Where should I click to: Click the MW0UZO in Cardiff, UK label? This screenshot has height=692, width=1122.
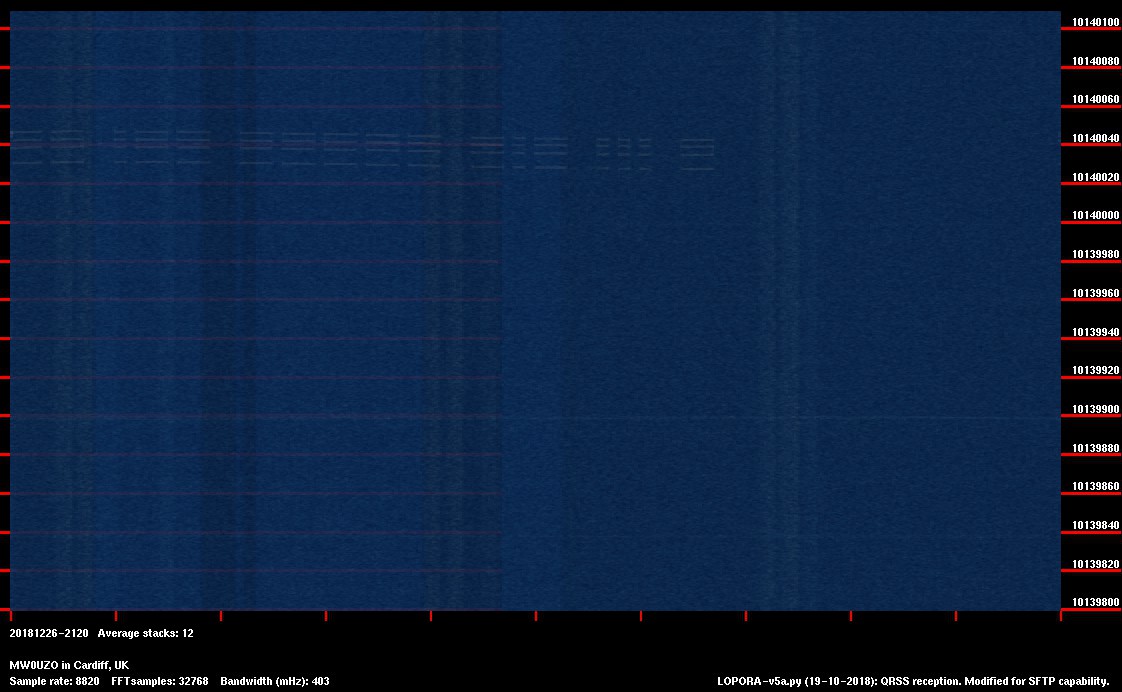69,665
